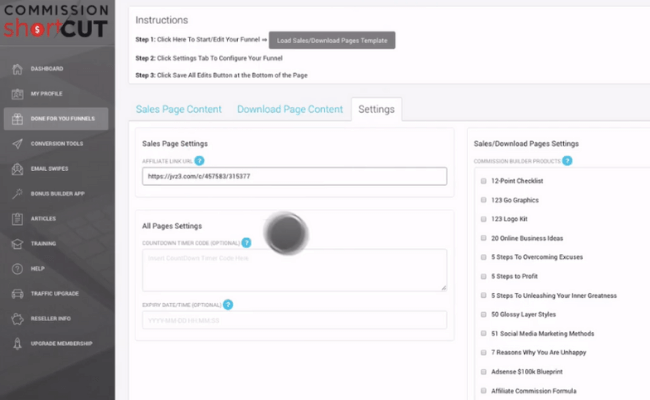Check 7 Reasons Why You Are Unhappy
Screen dimensions: 650x400
click(x=483, y=352)
